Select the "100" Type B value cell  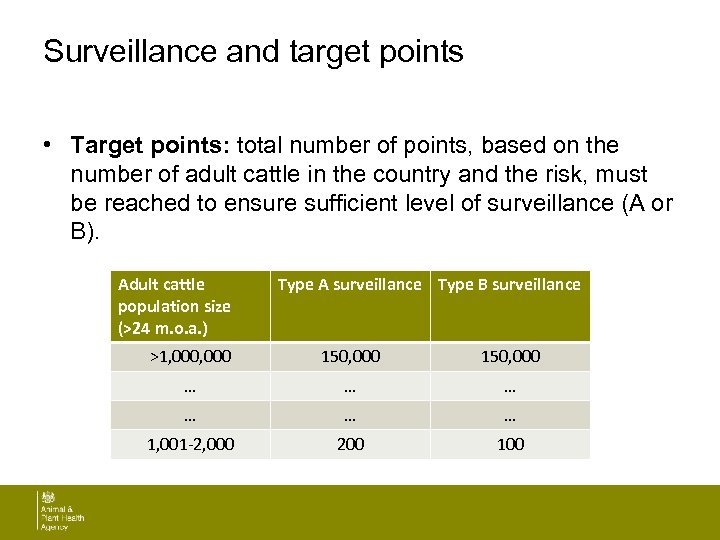click(510, 444)
